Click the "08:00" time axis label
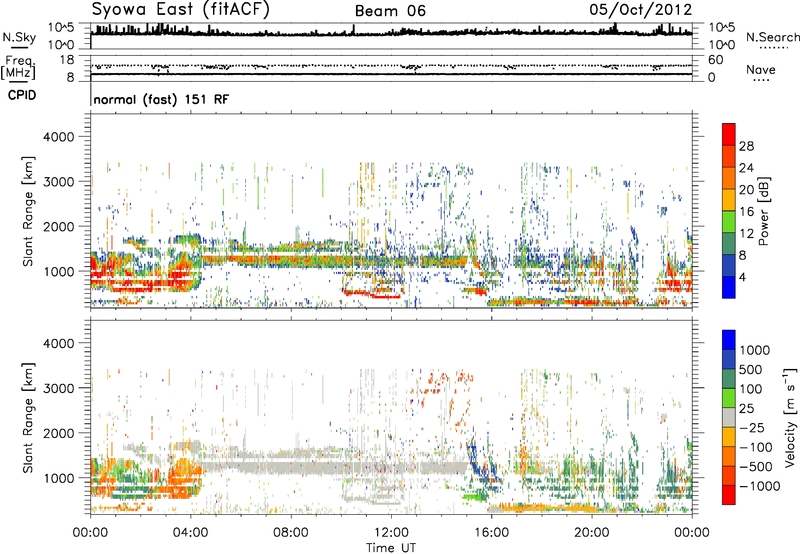The width and height of the screenshot is (800, 554). tap(291, 533)
